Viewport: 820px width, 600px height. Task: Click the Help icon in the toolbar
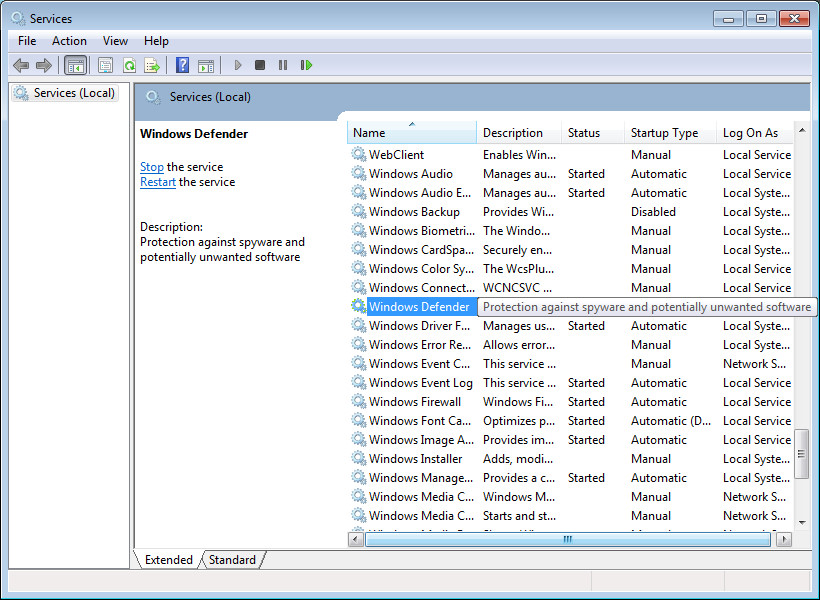point(182,64)
